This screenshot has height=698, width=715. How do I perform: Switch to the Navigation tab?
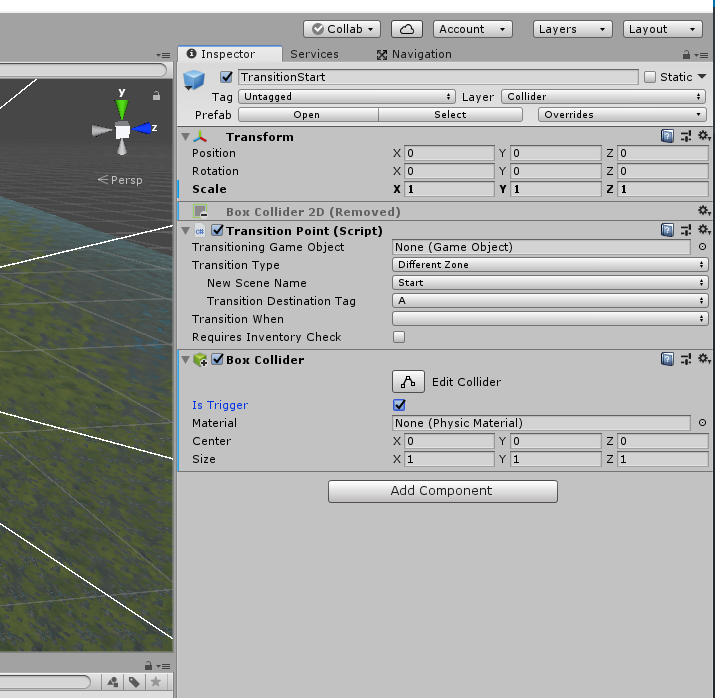point(414,54)
